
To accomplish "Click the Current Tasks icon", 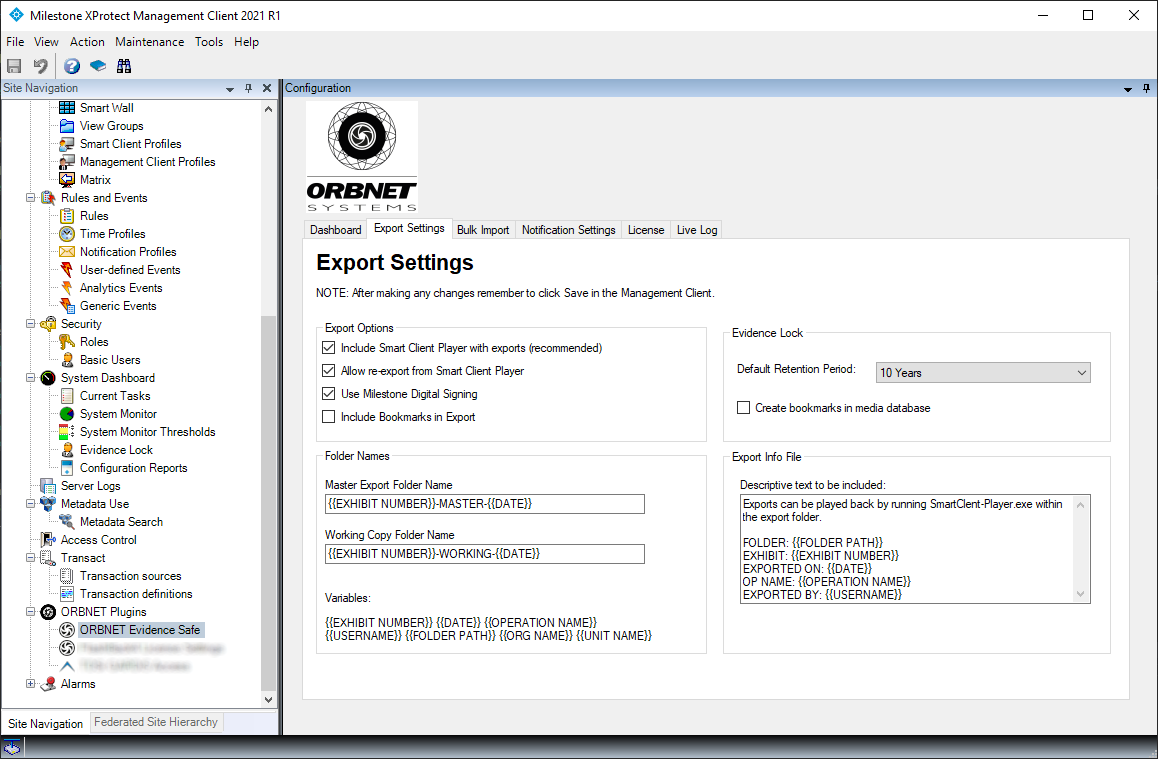I will [67, 396].
